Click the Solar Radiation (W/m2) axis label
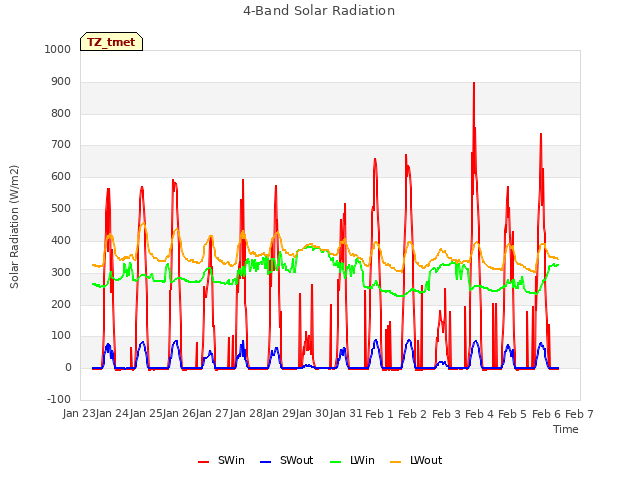The width and height of the screenshot is (640, 480). (x=14, y=227)
